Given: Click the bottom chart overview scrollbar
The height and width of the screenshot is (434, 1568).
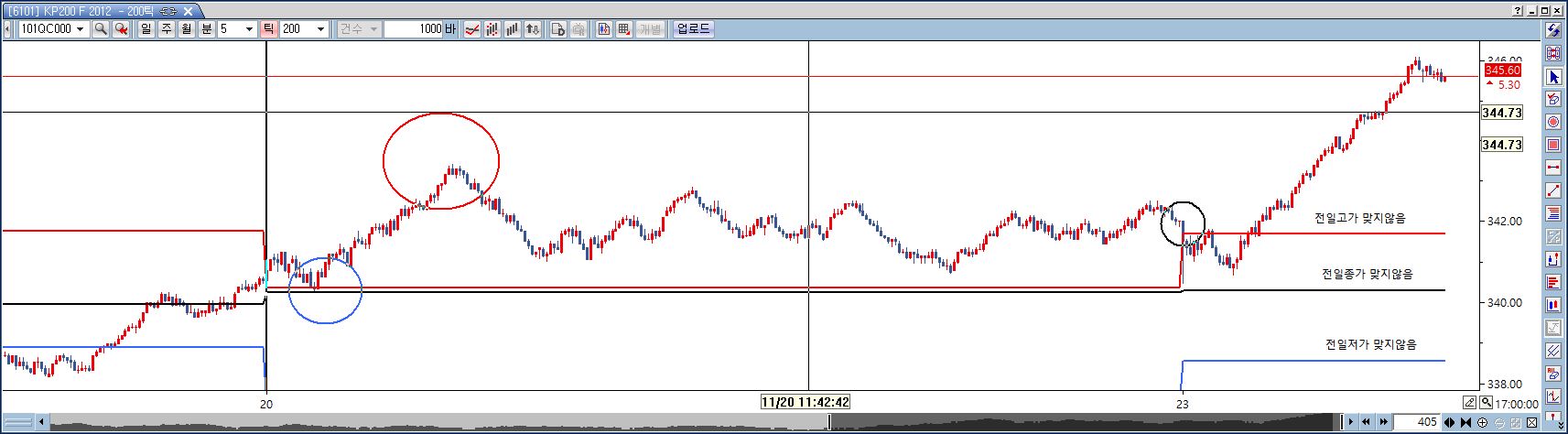Looking at the screenshot, I should [x=696, y=422].
